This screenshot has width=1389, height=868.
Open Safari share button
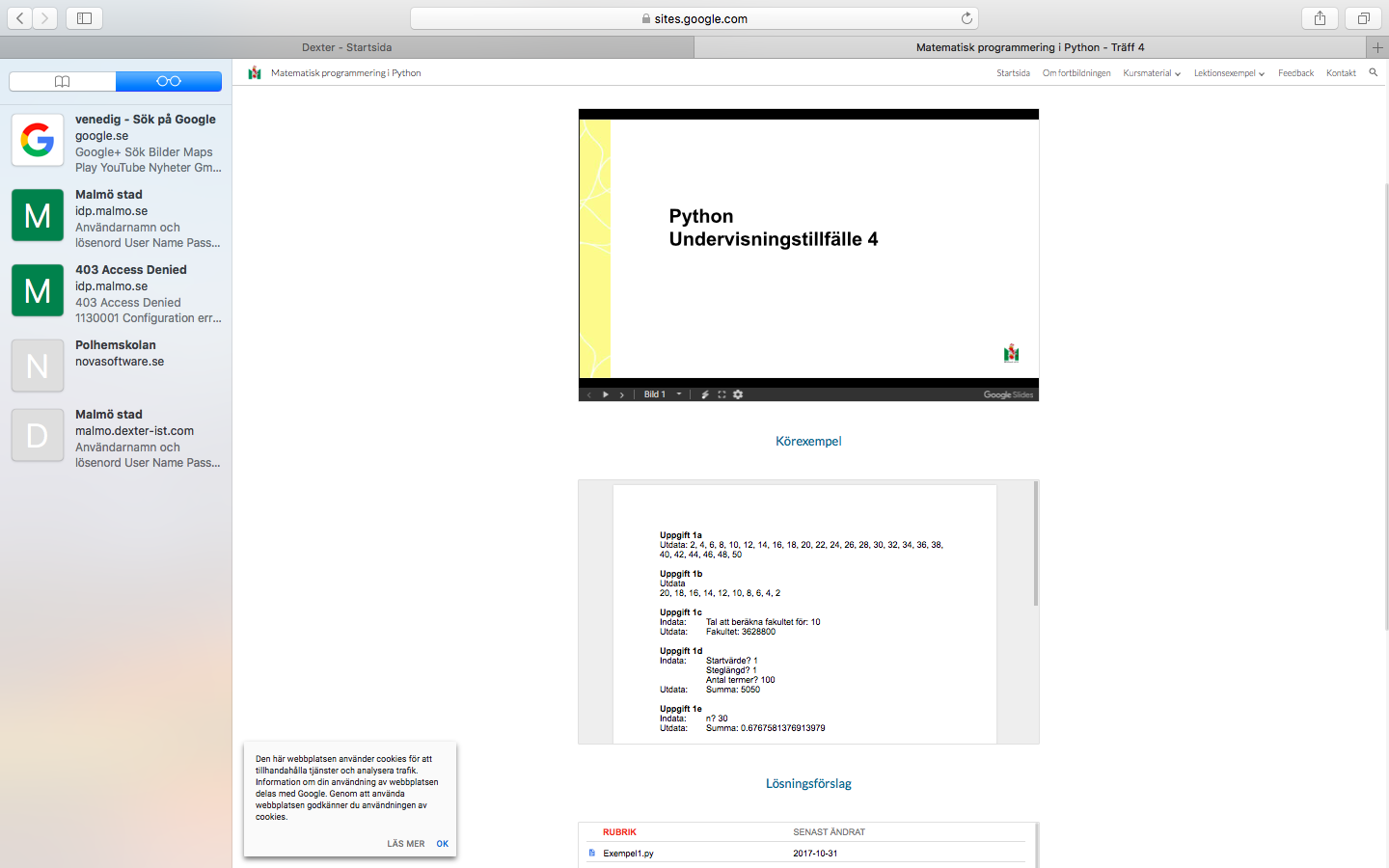(x=1320, y=18)
